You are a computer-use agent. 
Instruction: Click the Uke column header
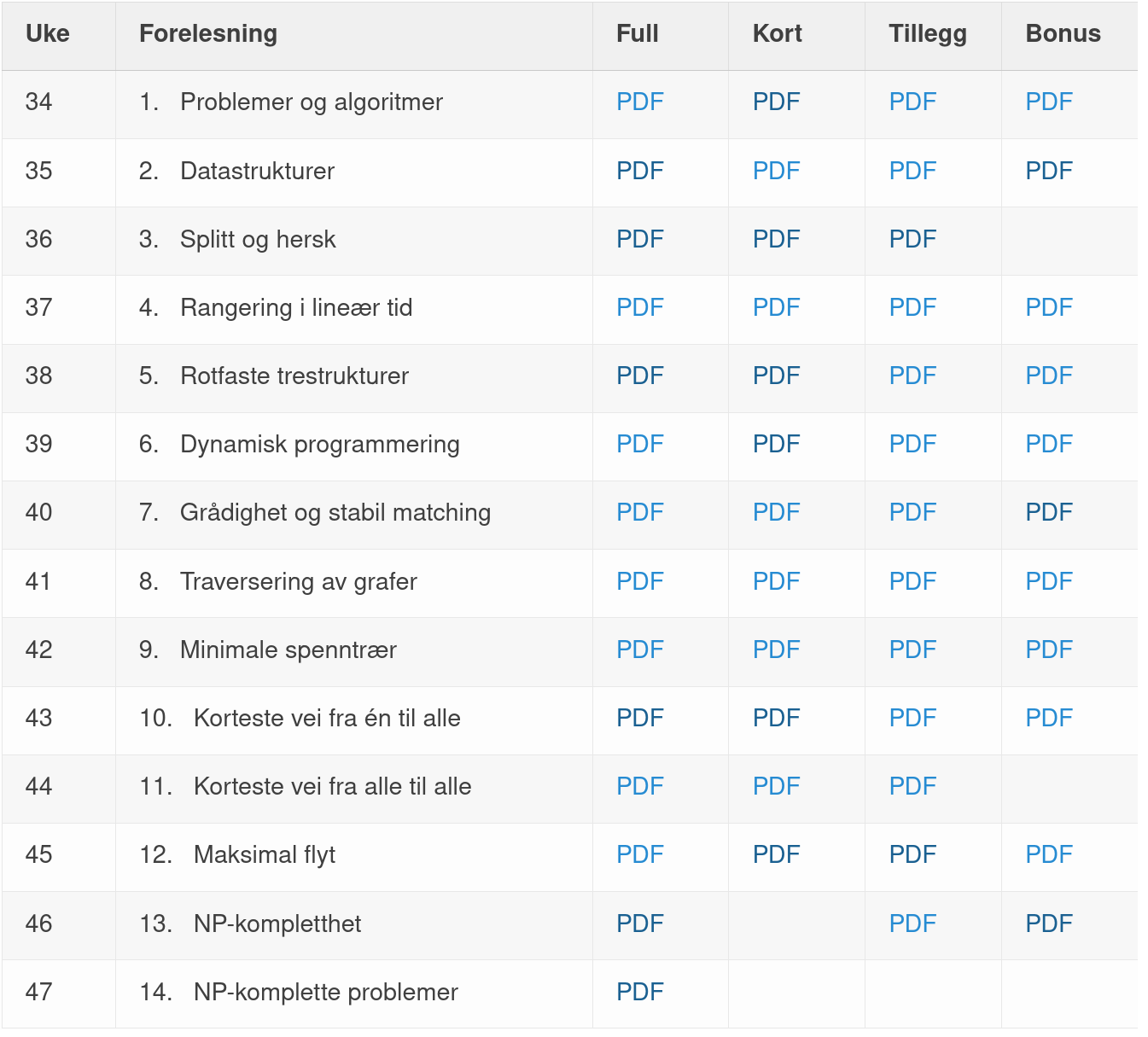48,33
